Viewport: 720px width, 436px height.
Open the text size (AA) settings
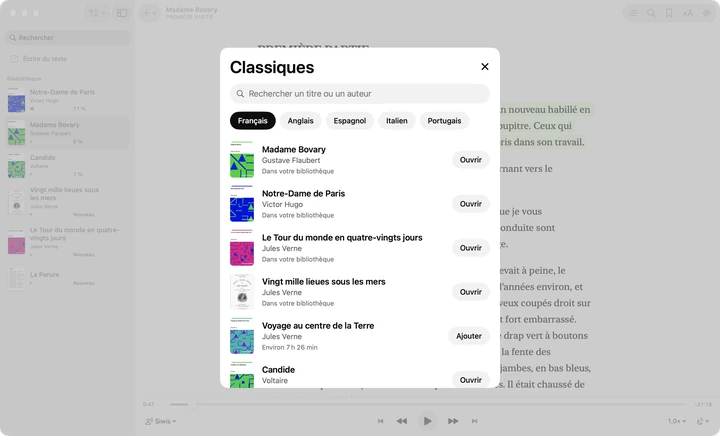pos(687,13)
